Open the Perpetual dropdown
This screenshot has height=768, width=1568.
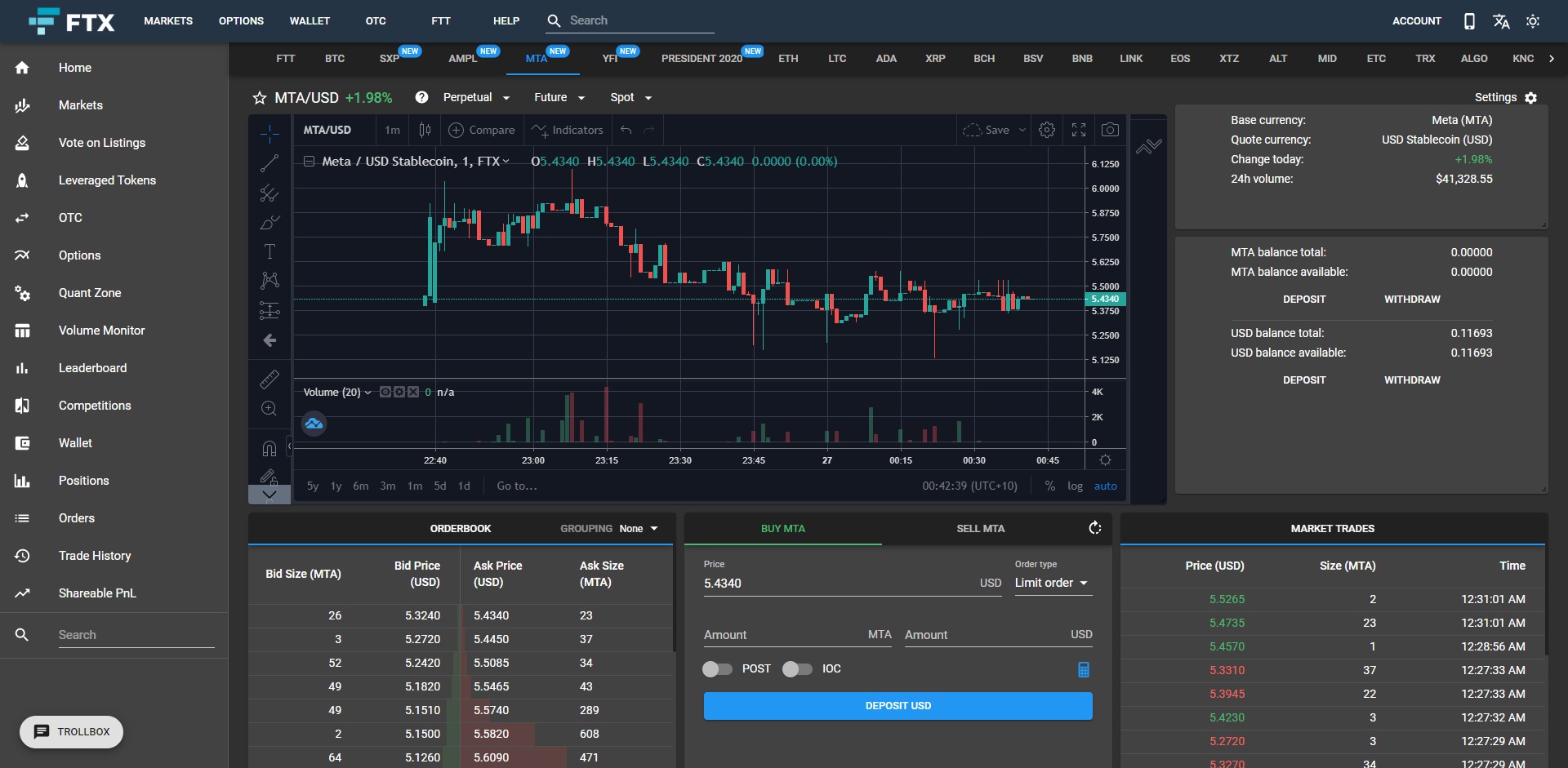pyautogui.click(x=476, y=97)
